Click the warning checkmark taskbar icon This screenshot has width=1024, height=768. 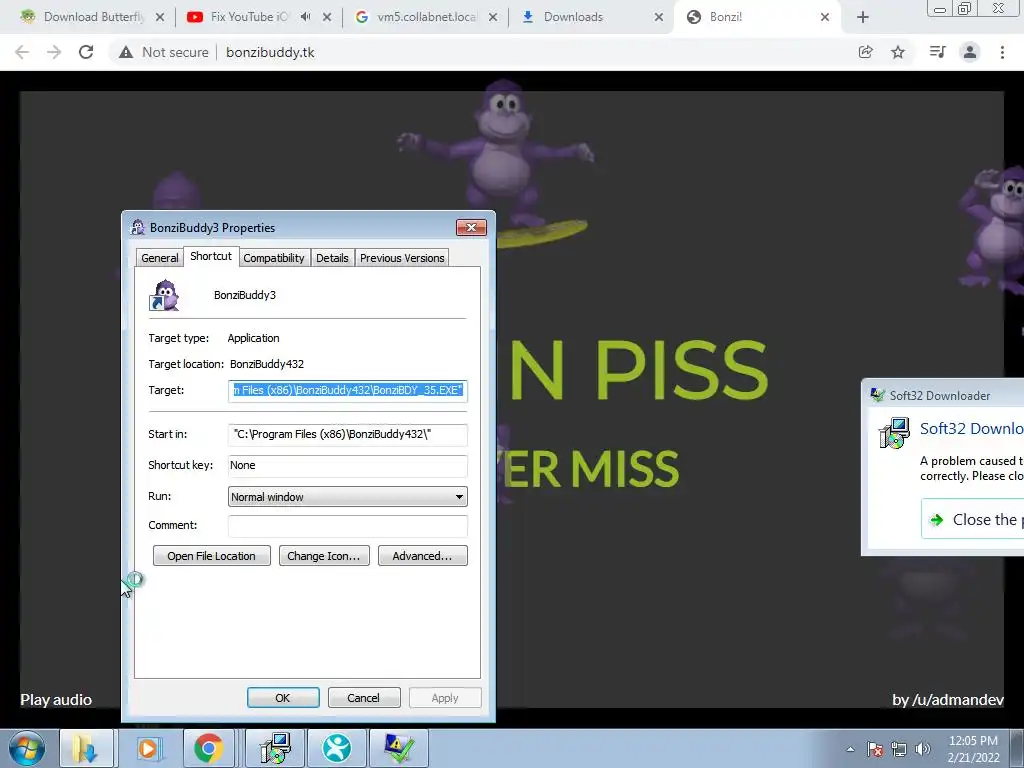coord(398,748)
